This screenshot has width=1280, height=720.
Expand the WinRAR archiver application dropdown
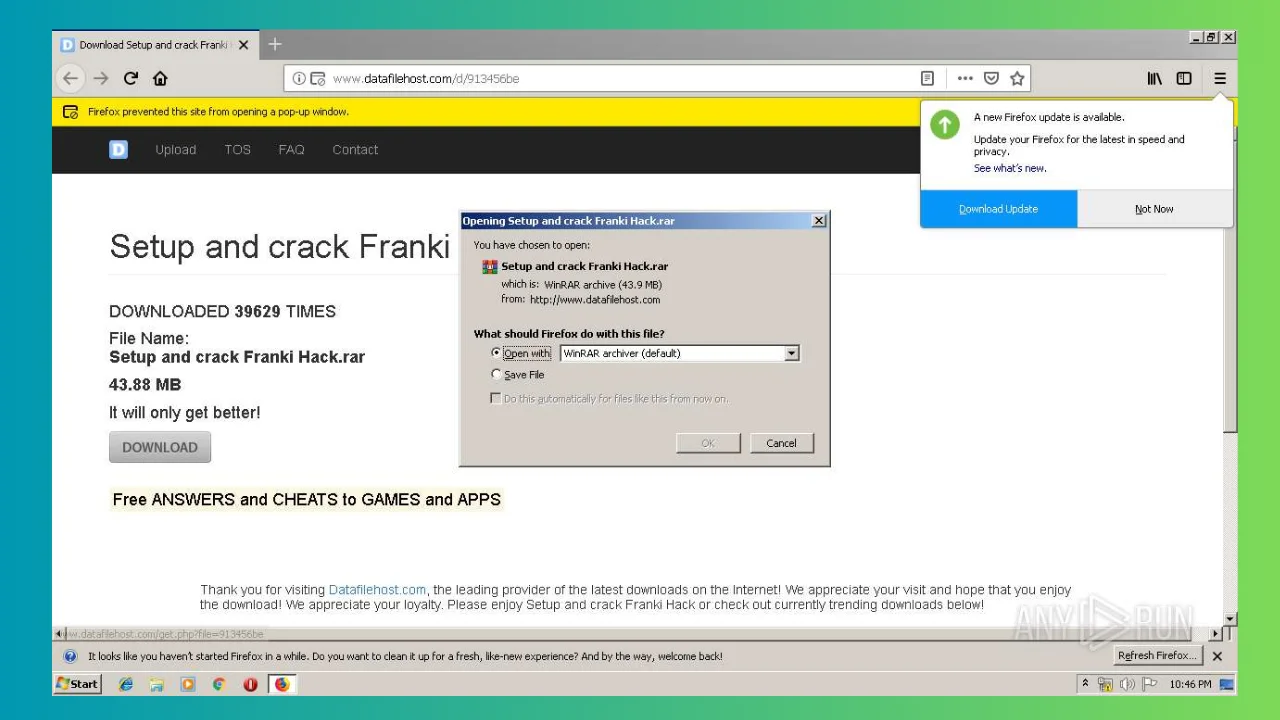point(792,353)
